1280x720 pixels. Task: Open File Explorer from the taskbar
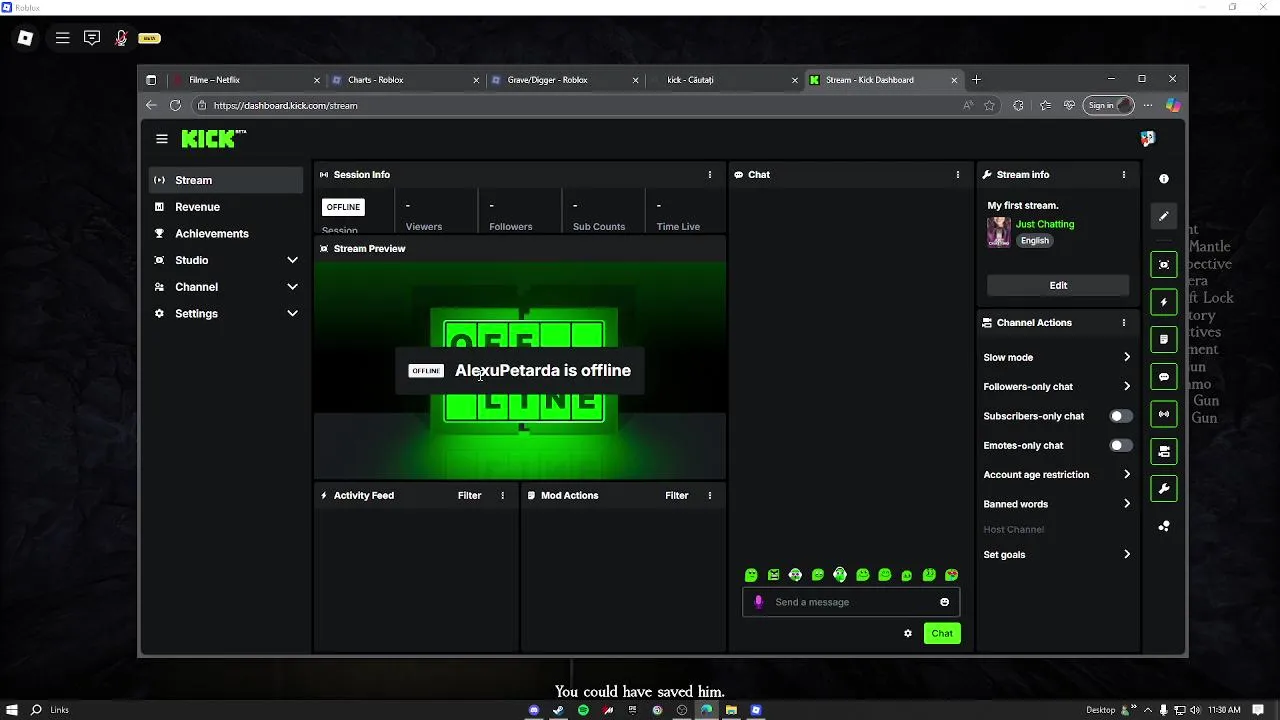(731, 710)
